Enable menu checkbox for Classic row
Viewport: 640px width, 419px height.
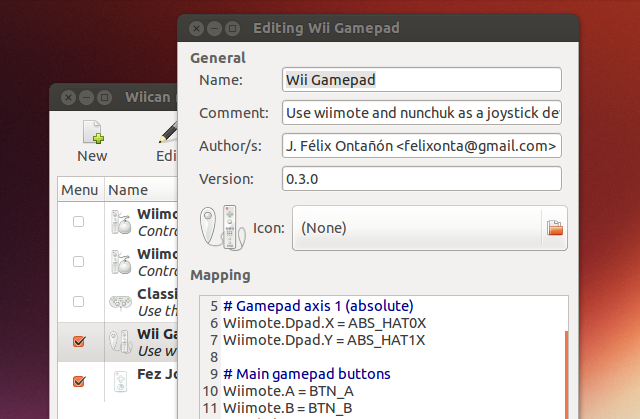pos(78,302)
